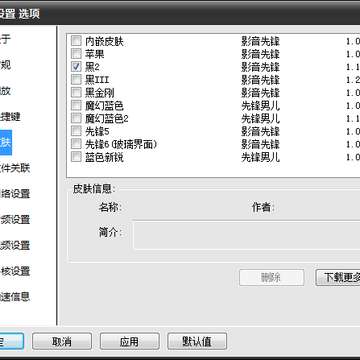The height and width of the screenshot is (360, 360).
Task: Click author 影音先锋 in the 内嵌皮肤 row
Action: tap(260, 41)
